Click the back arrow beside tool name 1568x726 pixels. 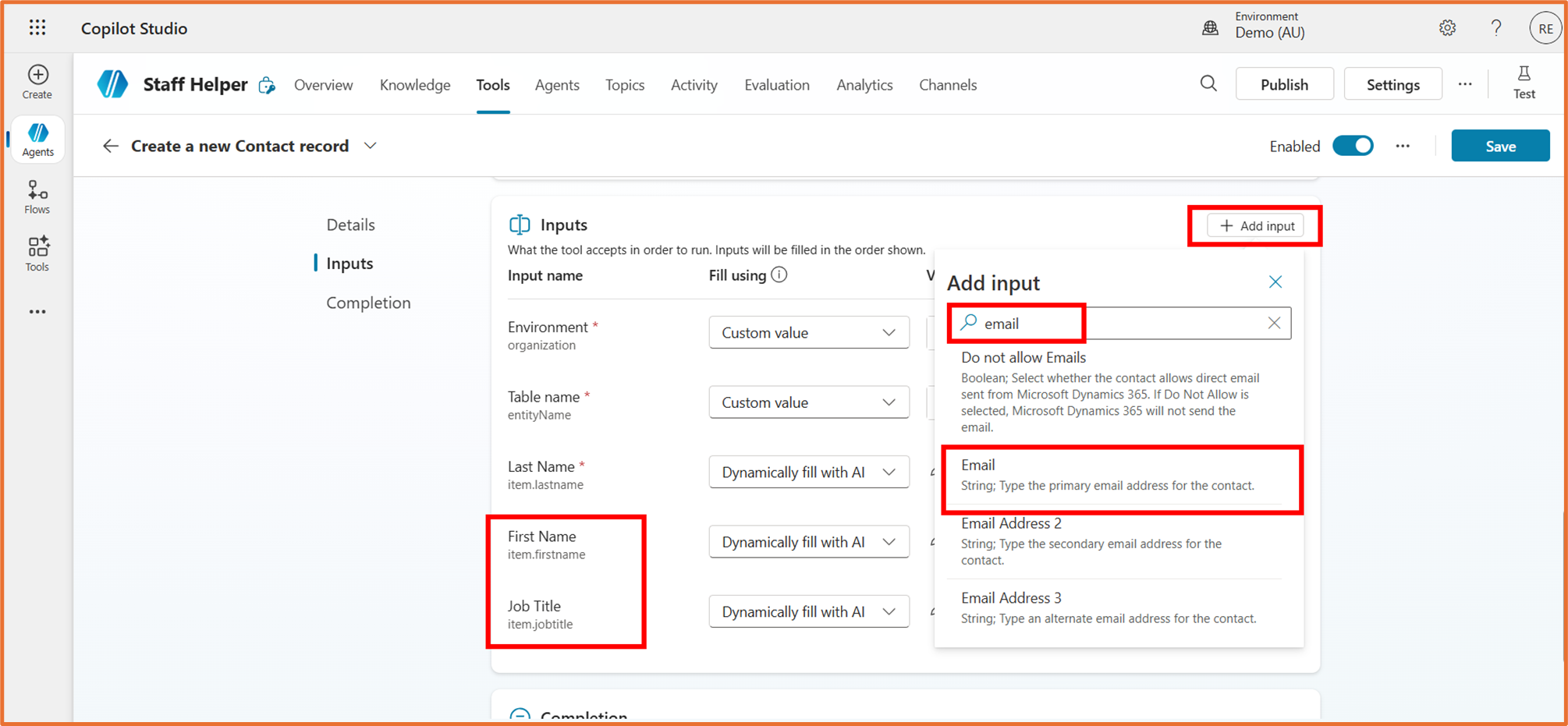pos(111,146)
